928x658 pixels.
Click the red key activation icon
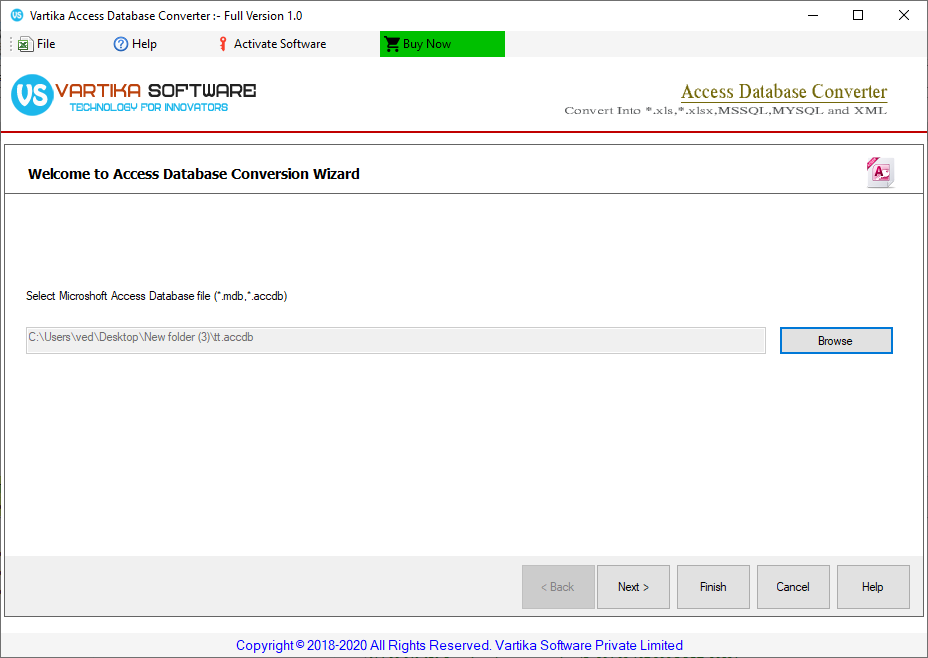(223, 44)
